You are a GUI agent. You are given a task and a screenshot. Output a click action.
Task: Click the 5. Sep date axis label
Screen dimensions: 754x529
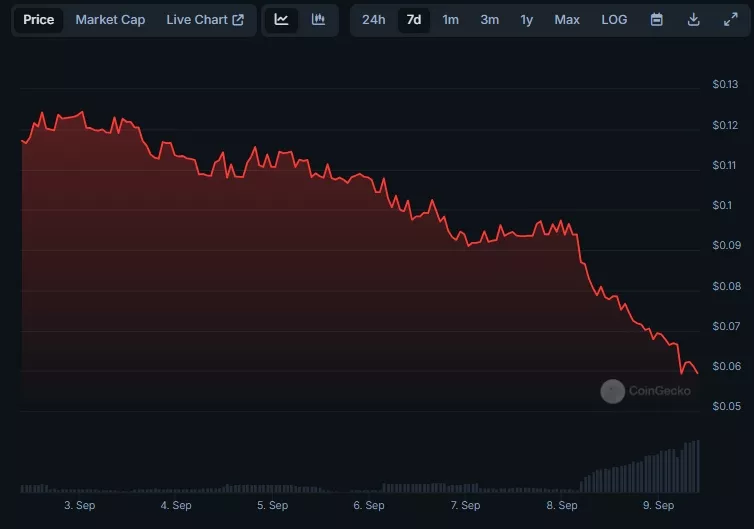[x=272, y=505]
